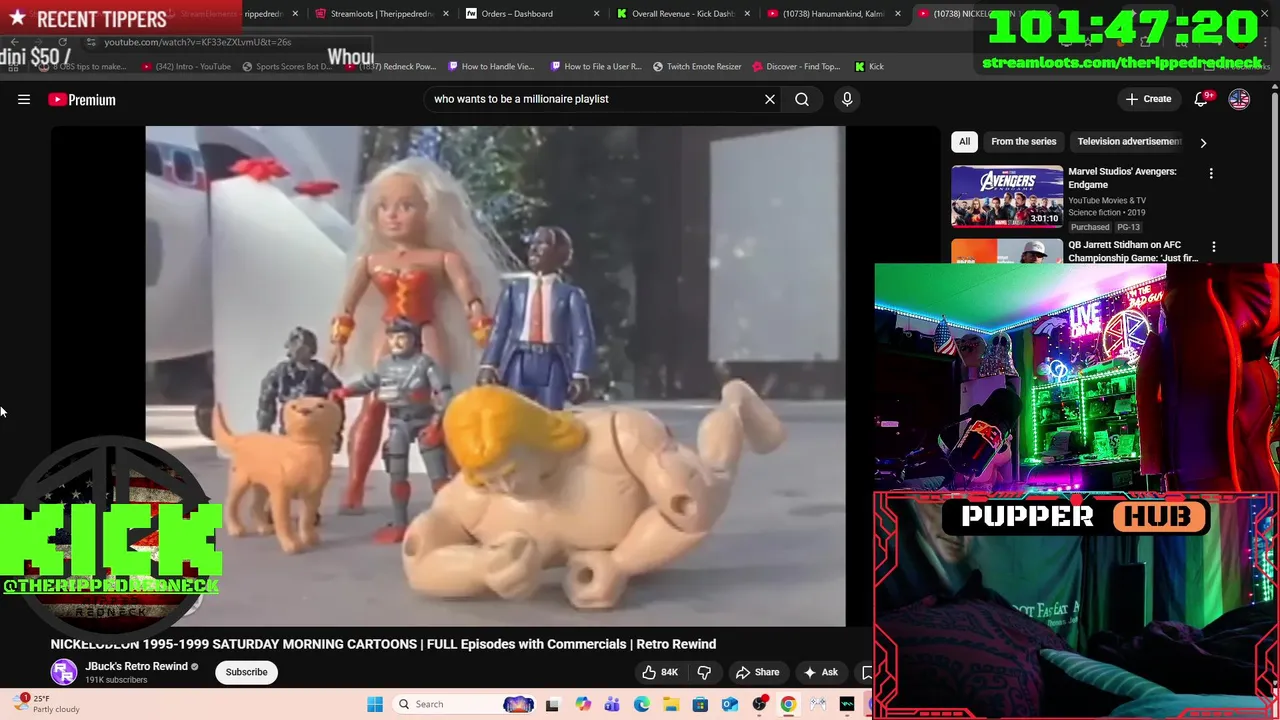Open the game controller taskbar app
This screenshot has height=720, width=1280.
click(x=818, y=704)
